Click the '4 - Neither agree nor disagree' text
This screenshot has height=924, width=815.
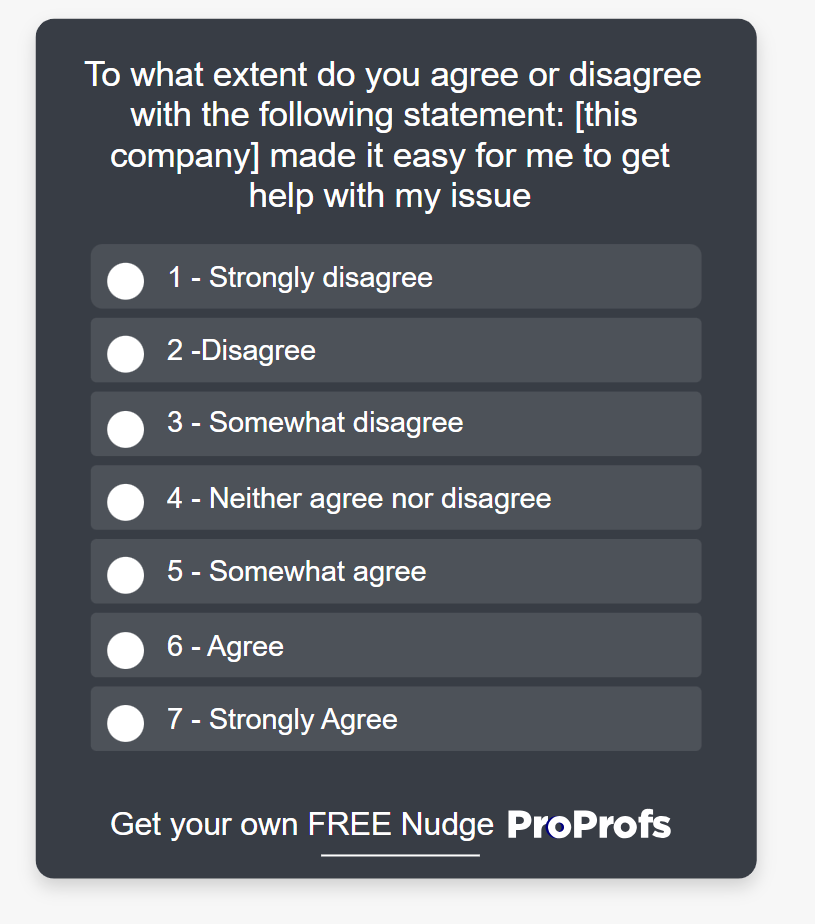(x=359, y=498)
